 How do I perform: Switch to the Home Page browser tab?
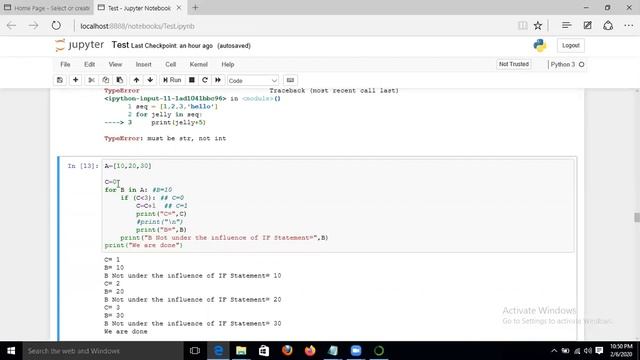click(47, 8)
